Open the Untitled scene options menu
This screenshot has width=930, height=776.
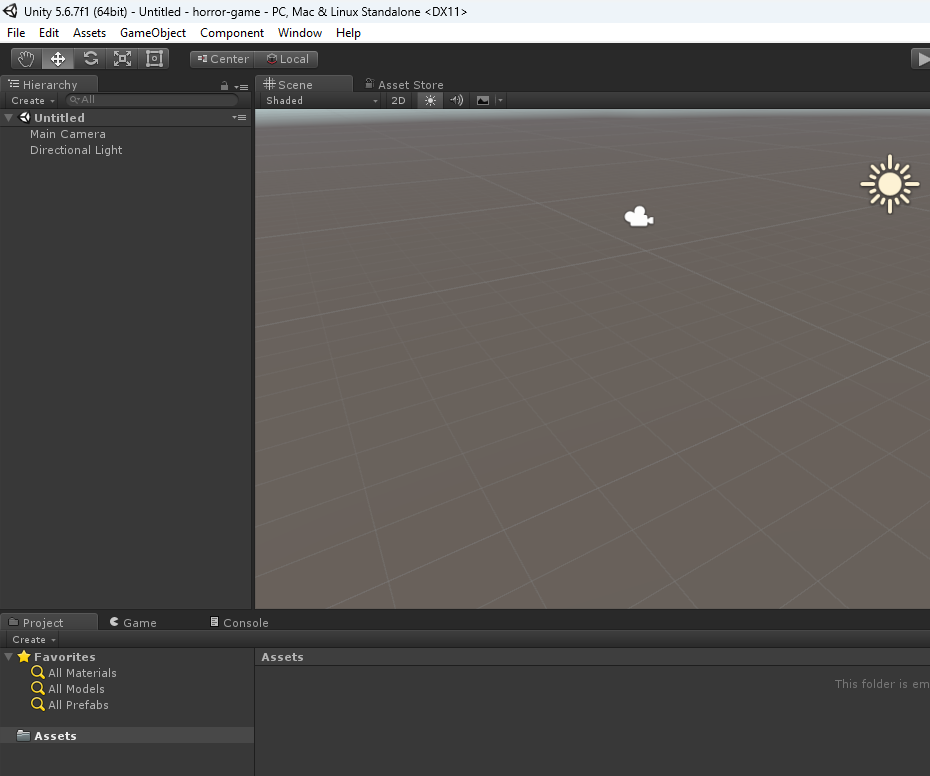239,117
